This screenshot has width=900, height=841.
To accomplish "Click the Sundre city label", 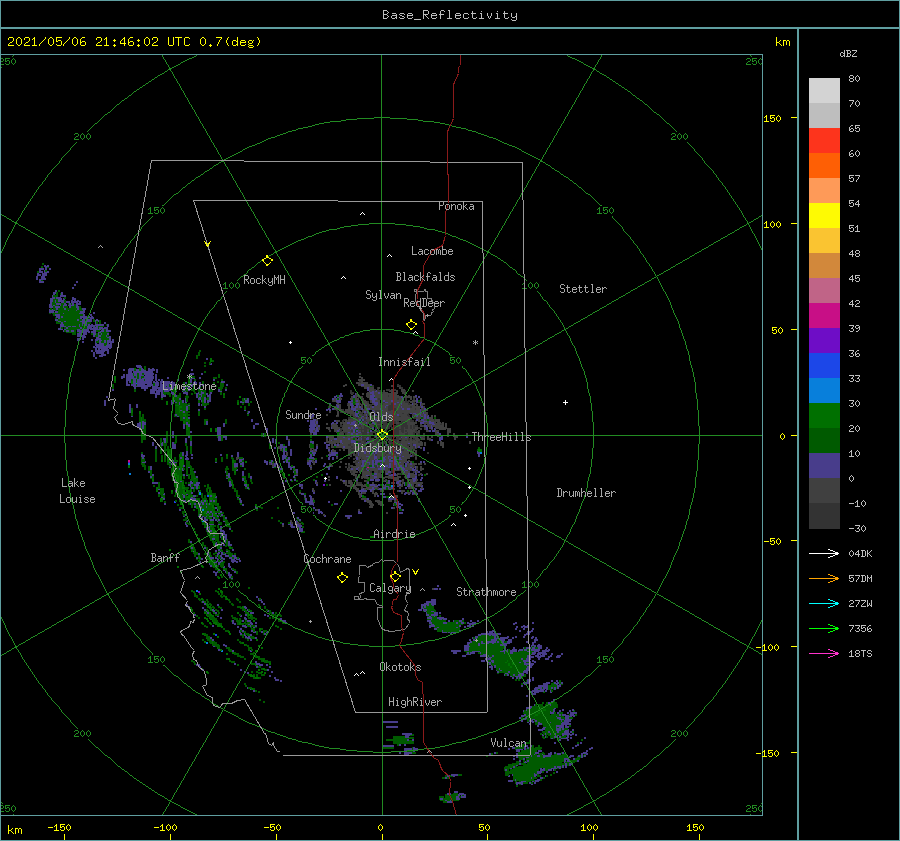I will coord(303,414).
